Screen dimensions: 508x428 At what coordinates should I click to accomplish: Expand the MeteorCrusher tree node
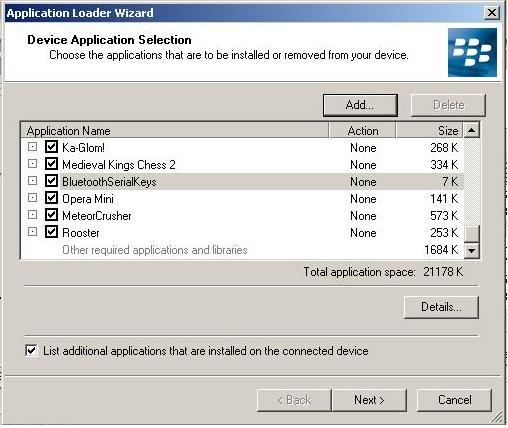click(32, 215)
